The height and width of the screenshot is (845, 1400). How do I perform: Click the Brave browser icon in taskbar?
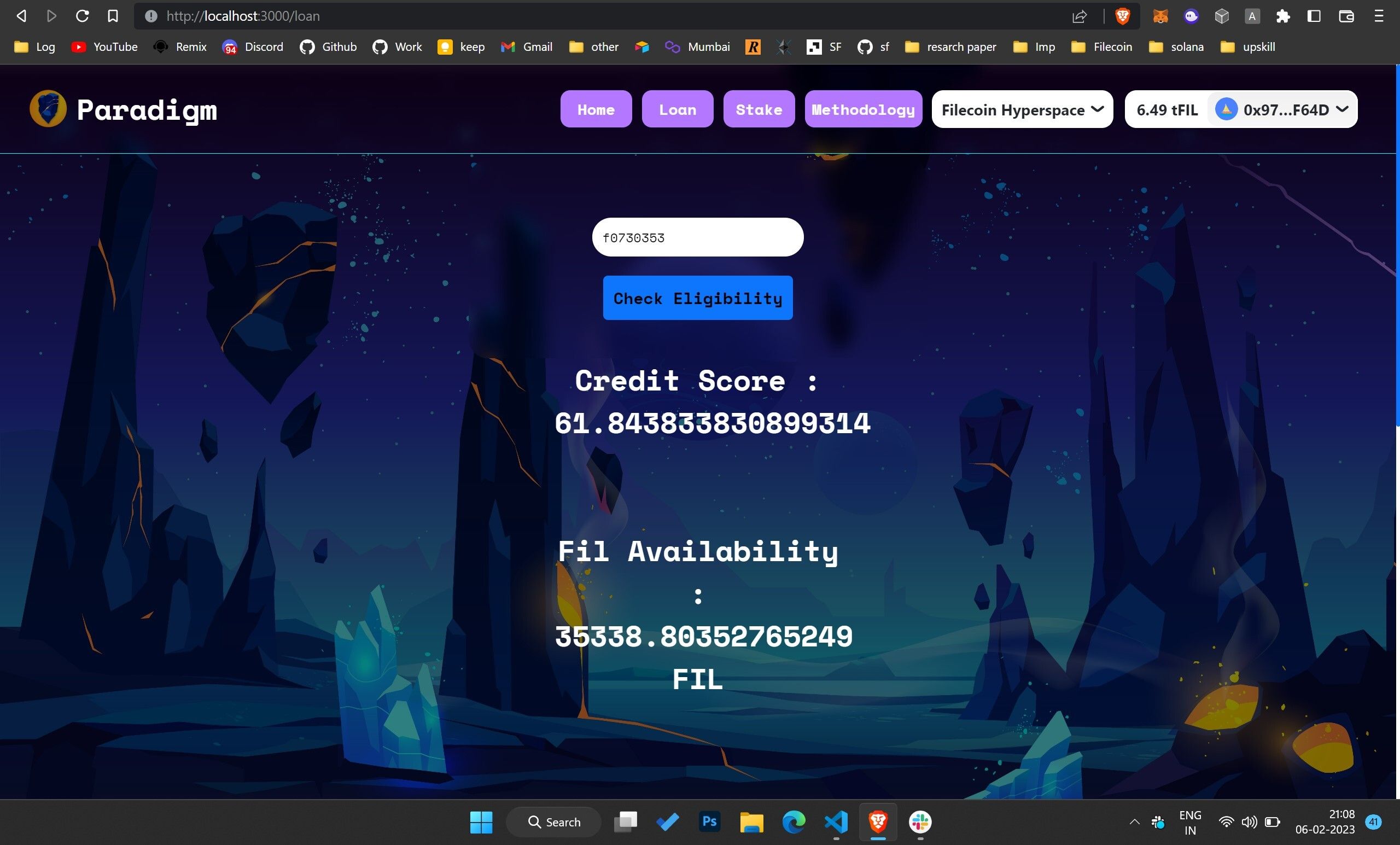coord(878,822)
